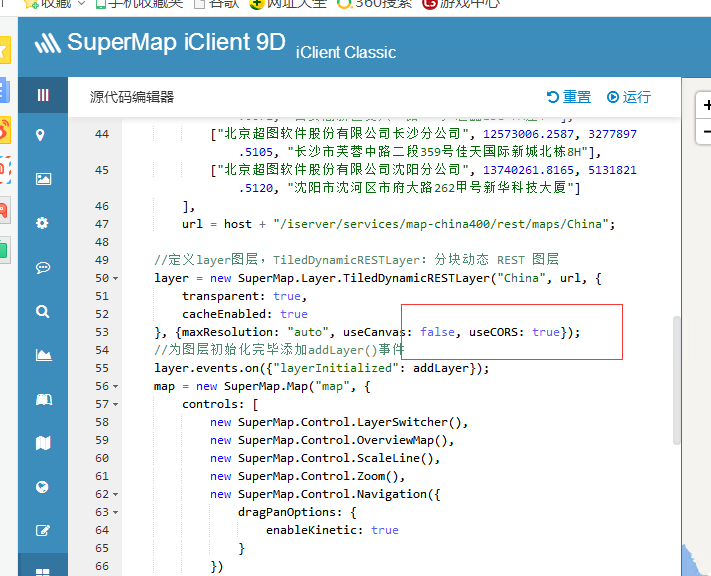711x576 pixels.
Task: Click the 重置 reset button
Action: click(x=569, y=97)
